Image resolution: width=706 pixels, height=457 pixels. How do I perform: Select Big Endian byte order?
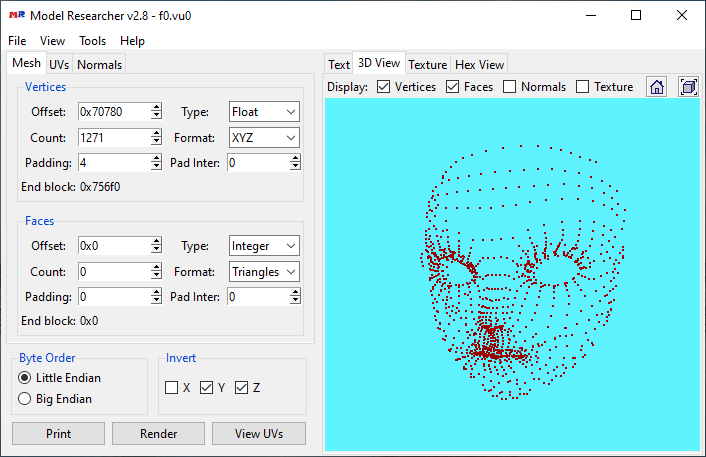[x=25, y=399]
